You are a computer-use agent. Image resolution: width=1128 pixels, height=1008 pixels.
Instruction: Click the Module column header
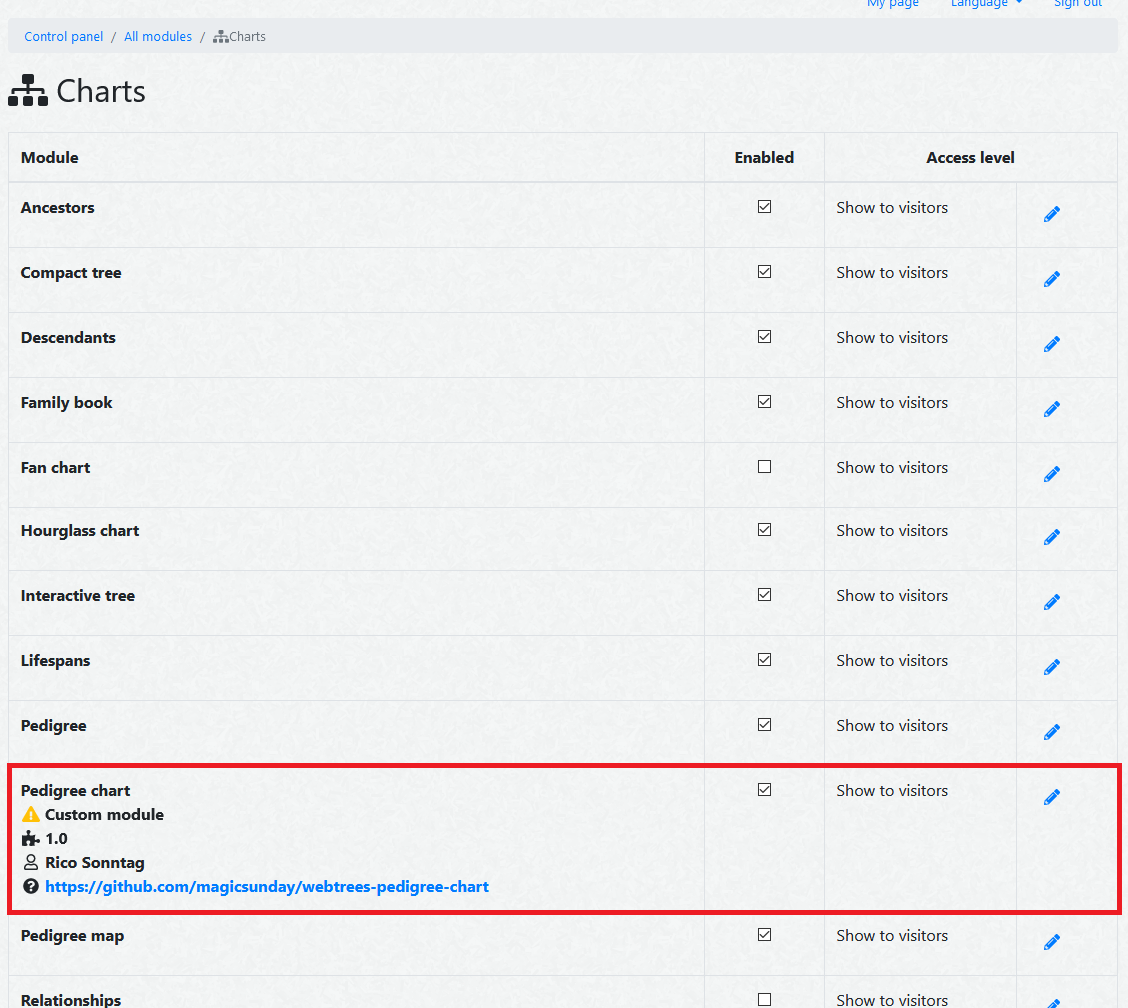point(50,158)
